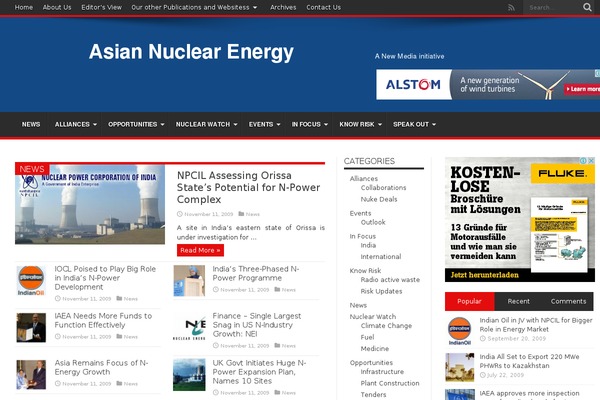Open India's Three-Phased N-Power Programme article
Image resolution: width=600 pixels, height=400 pixels.
pyautogui.click(x=256, y=273)
